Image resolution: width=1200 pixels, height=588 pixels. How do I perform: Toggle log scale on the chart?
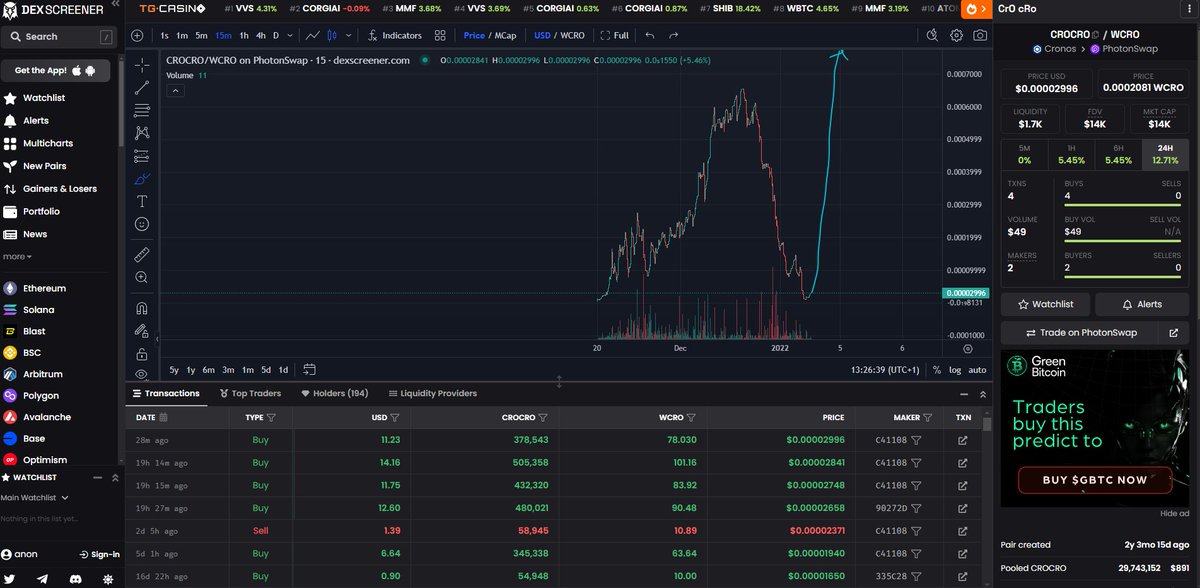[x=955, y=370]
